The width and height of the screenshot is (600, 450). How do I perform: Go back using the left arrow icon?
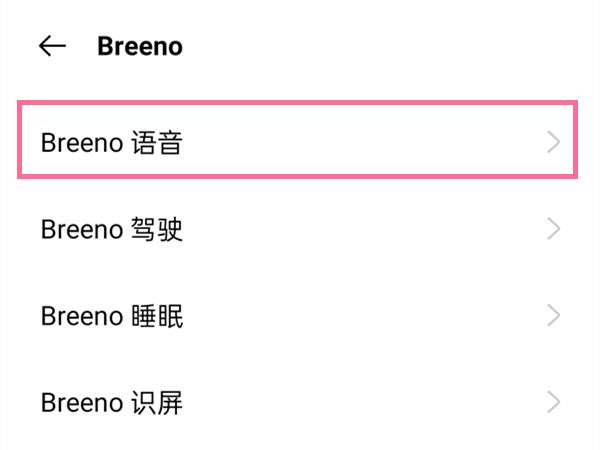(x=52, y=46)
